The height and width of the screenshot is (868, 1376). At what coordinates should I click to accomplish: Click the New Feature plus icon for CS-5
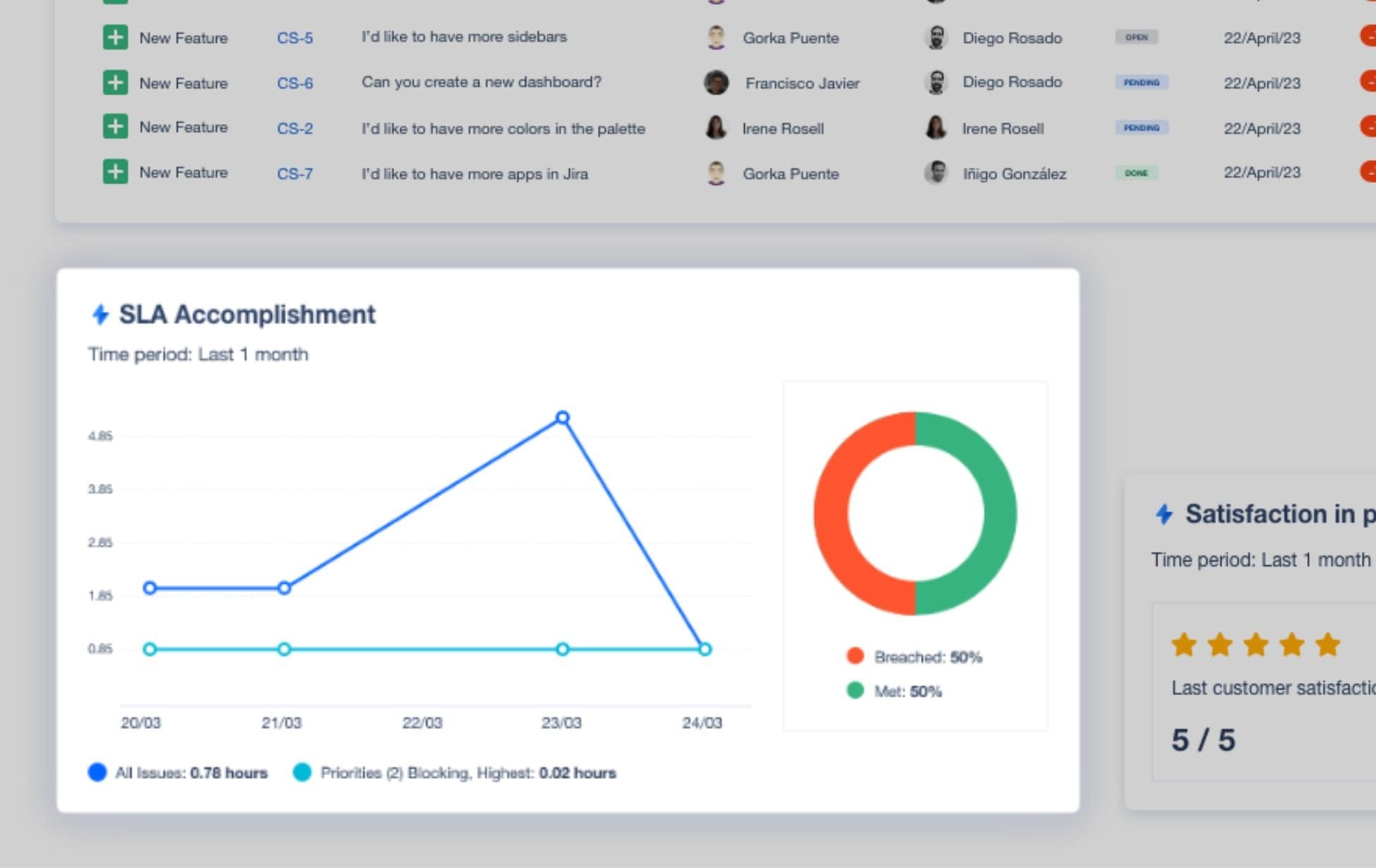tap(115, 37)
